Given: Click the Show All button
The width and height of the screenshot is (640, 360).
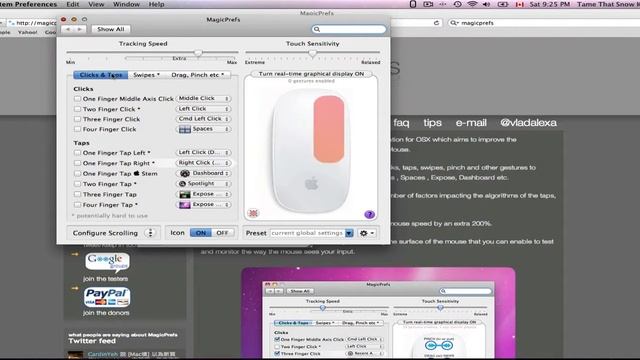Looking at the screenshot, I should coord(111,29).
